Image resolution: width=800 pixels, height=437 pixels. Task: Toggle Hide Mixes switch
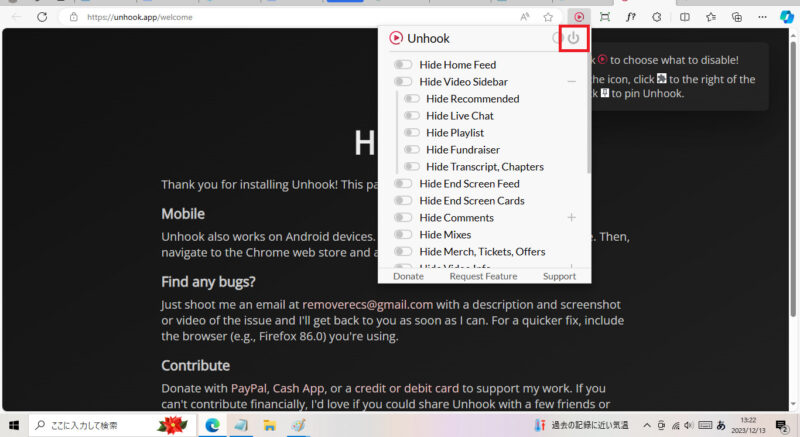tap(403, 235)
